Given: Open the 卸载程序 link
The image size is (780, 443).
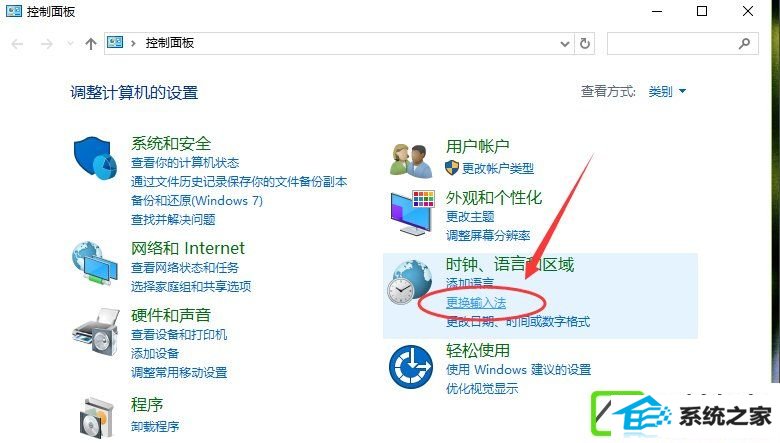Looking at the screenshot, I should (155, 427).
